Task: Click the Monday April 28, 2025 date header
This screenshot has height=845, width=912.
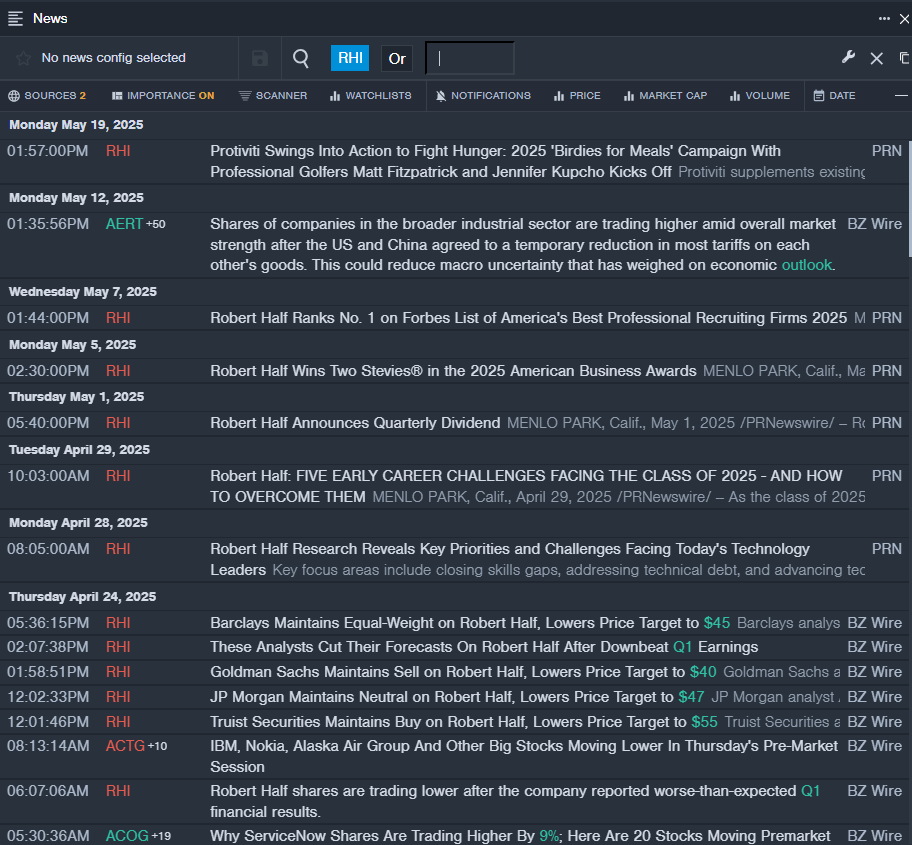Action: (x=78, y=522)
